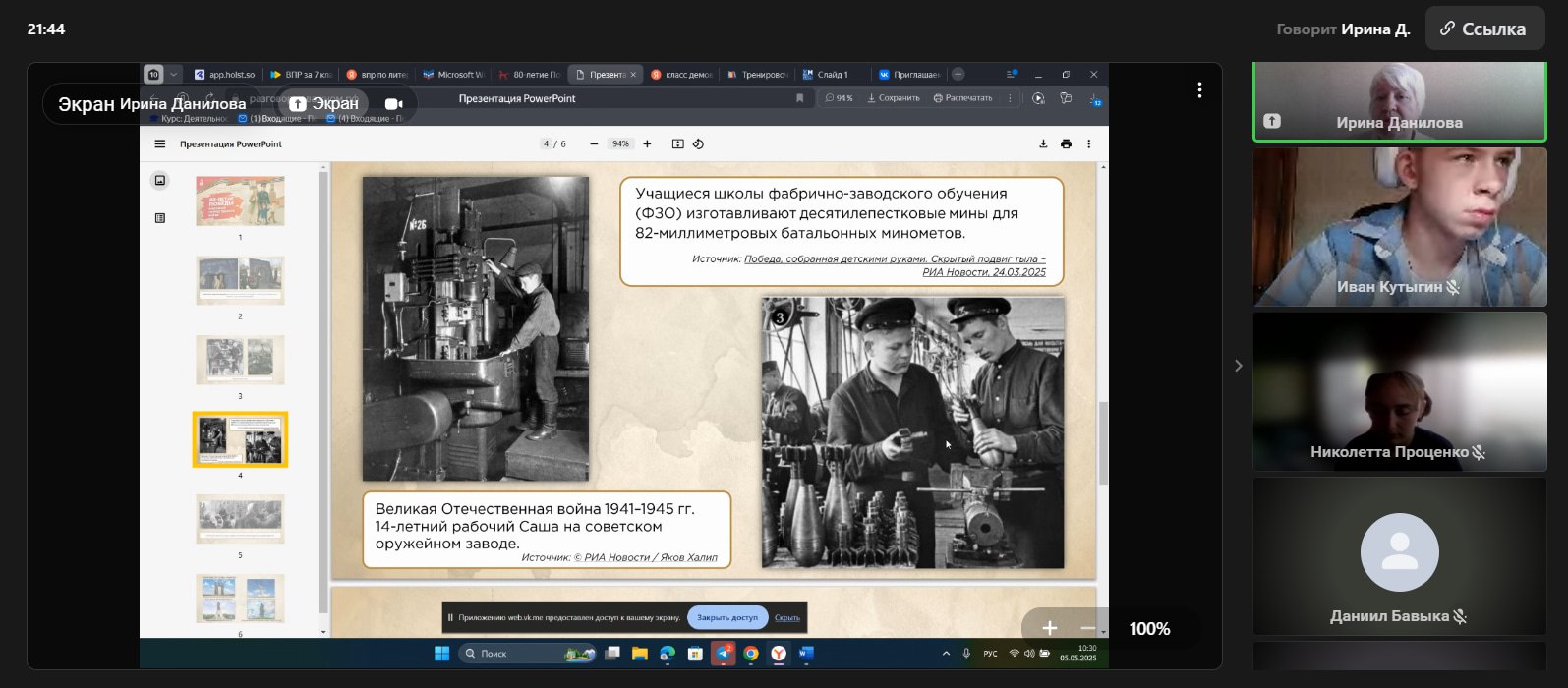Open the three-dot options on shared screen
Image resolution: width=1568 pixels, height=688 pixels.
pos(1199,89)
